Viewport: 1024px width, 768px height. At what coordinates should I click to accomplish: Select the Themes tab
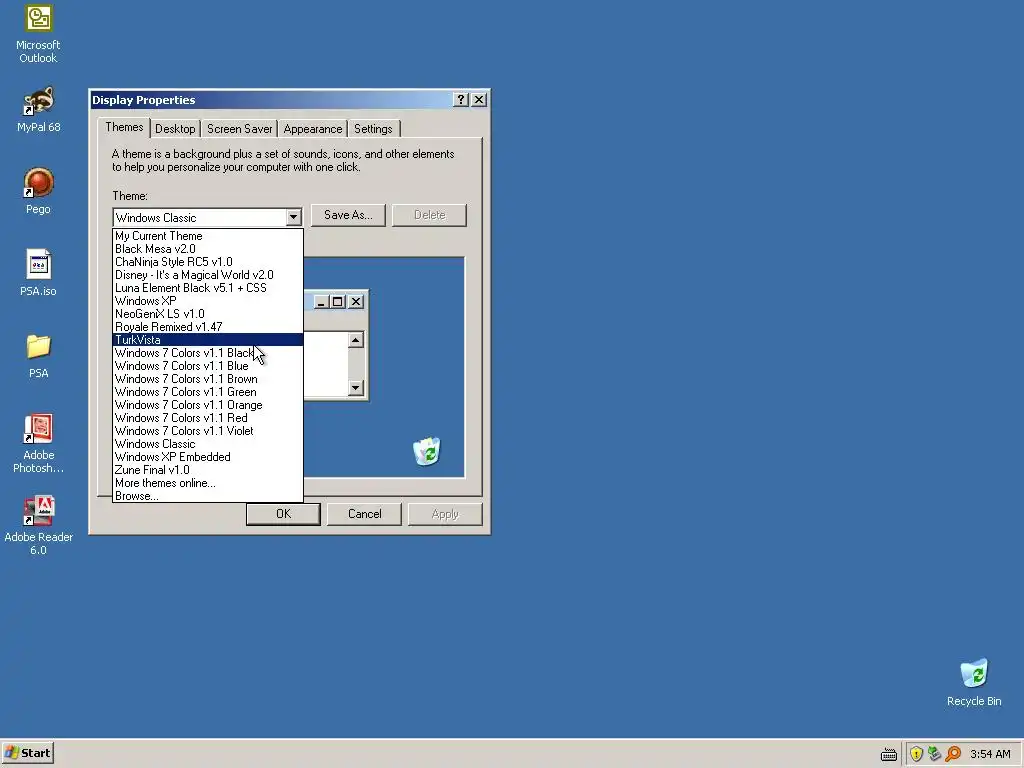pos(124,127)
